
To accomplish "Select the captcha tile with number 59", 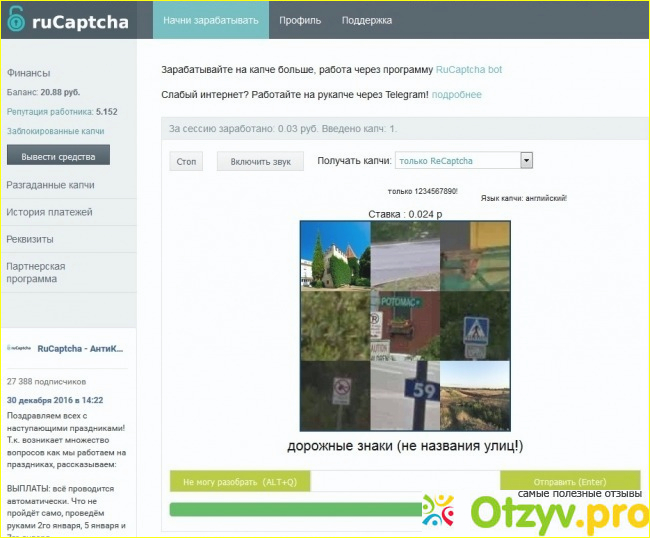I will pos(404,395).
